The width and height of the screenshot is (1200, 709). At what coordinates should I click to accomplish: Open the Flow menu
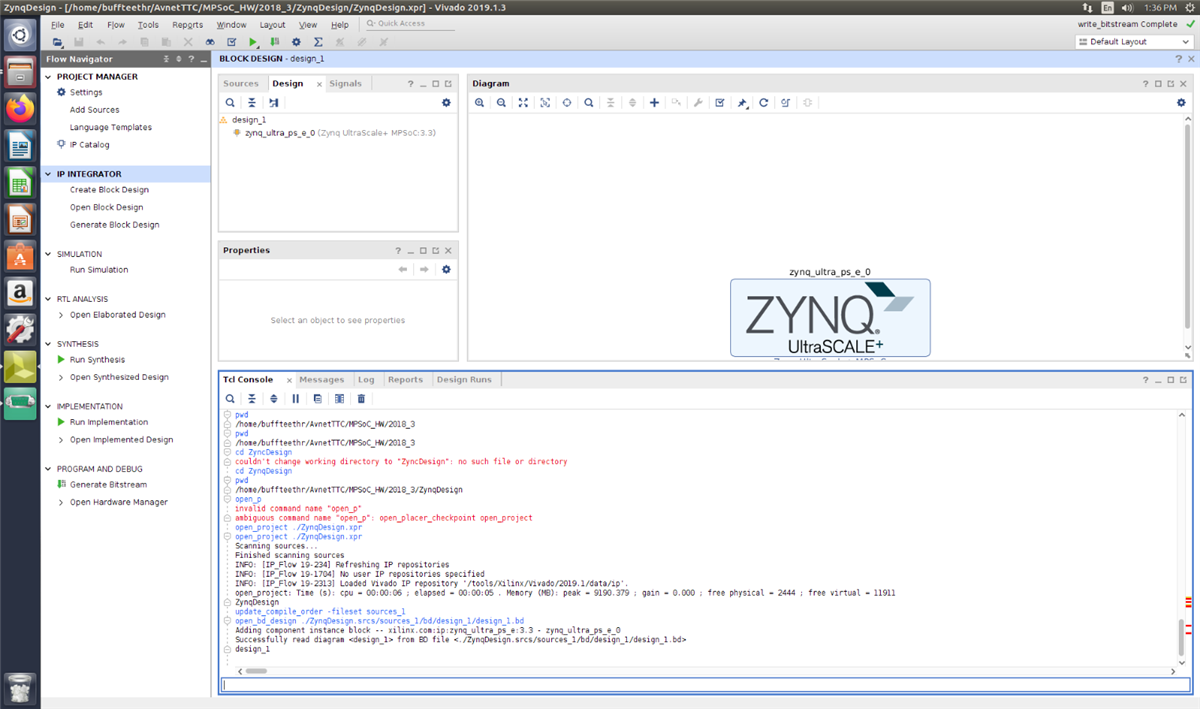116,24
